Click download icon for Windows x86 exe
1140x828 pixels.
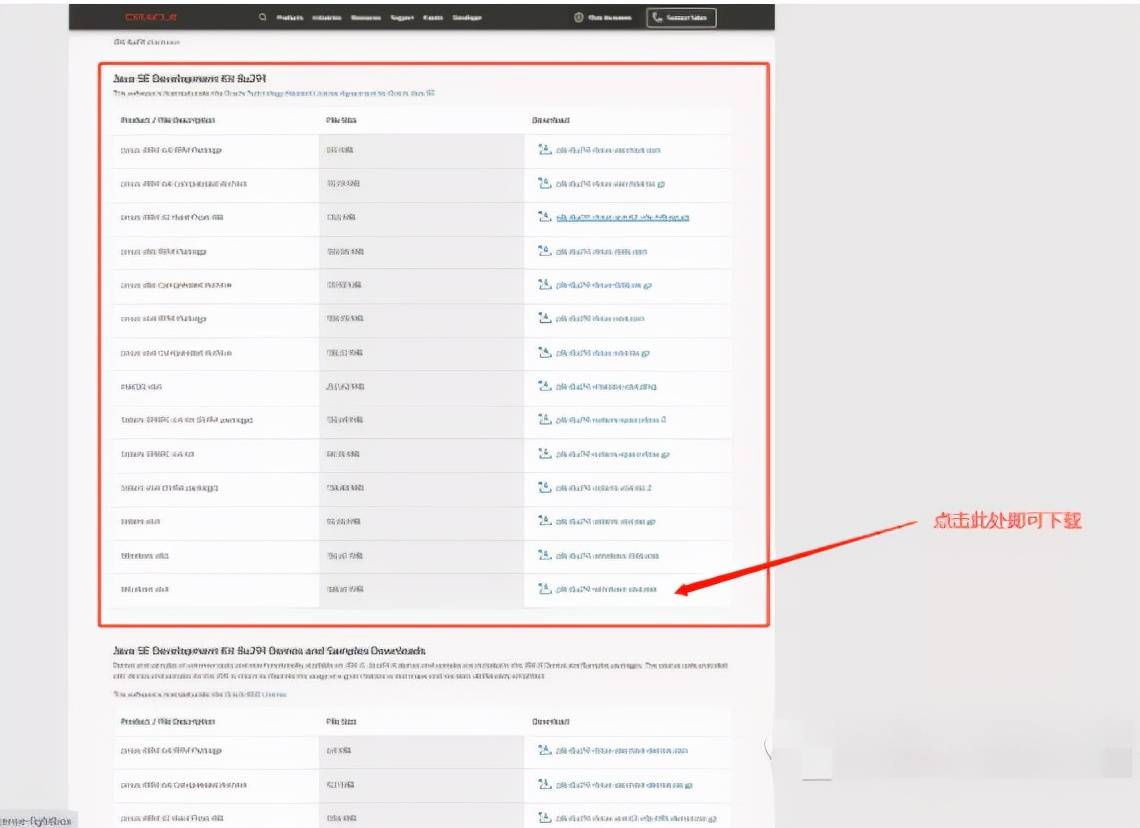(545, 555)
